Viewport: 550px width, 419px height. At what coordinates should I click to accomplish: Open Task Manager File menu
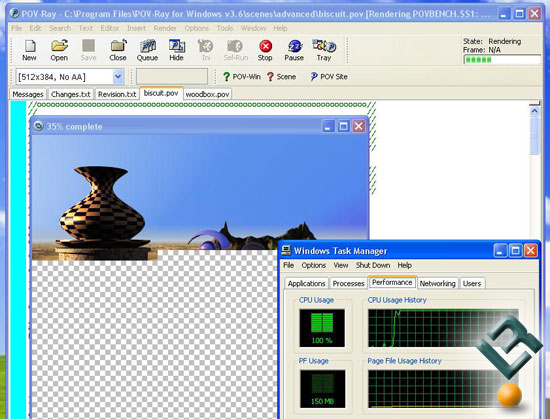click(288, 265)
